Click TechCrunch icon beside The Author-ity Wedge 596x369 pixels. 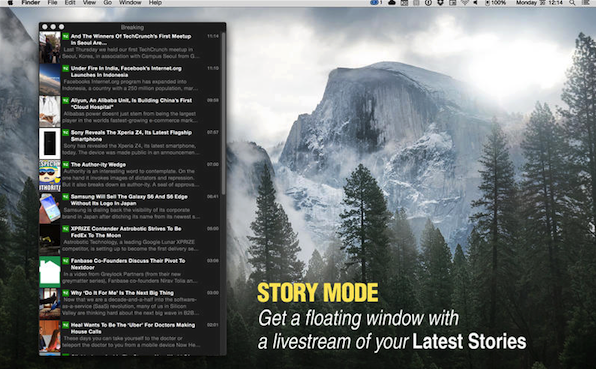click(65, 165)
